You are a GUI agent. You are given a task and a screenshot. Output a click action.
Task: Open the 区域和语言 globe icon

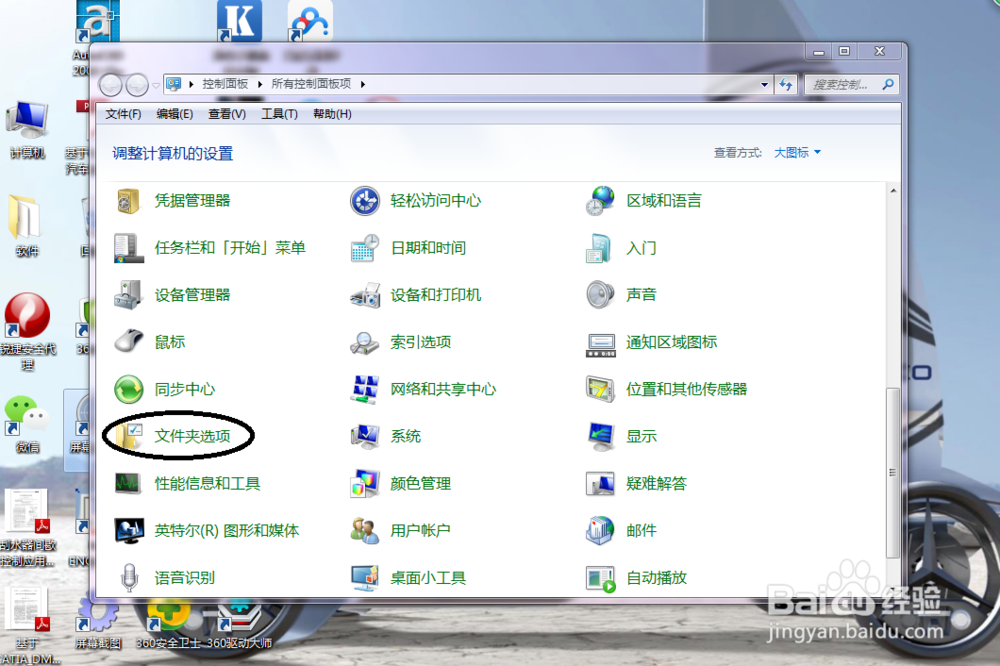[600, 201]
